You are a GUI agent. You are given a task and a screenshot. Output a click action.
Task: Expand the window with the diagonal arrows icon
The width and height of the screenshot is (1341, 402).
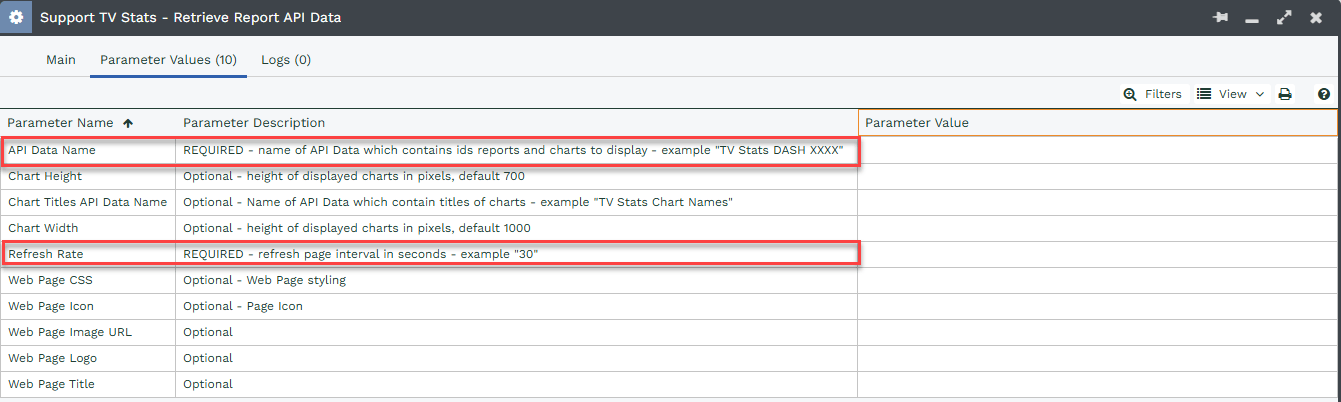1284,18
